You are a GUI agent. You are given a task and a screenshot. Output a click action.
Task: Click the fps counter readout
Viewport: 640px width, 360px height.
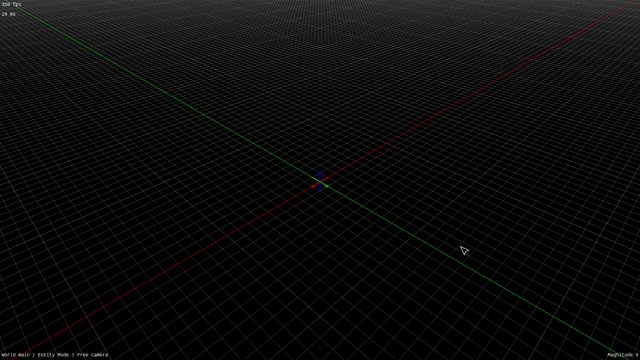pyautogui.click(x=11, y=4)
